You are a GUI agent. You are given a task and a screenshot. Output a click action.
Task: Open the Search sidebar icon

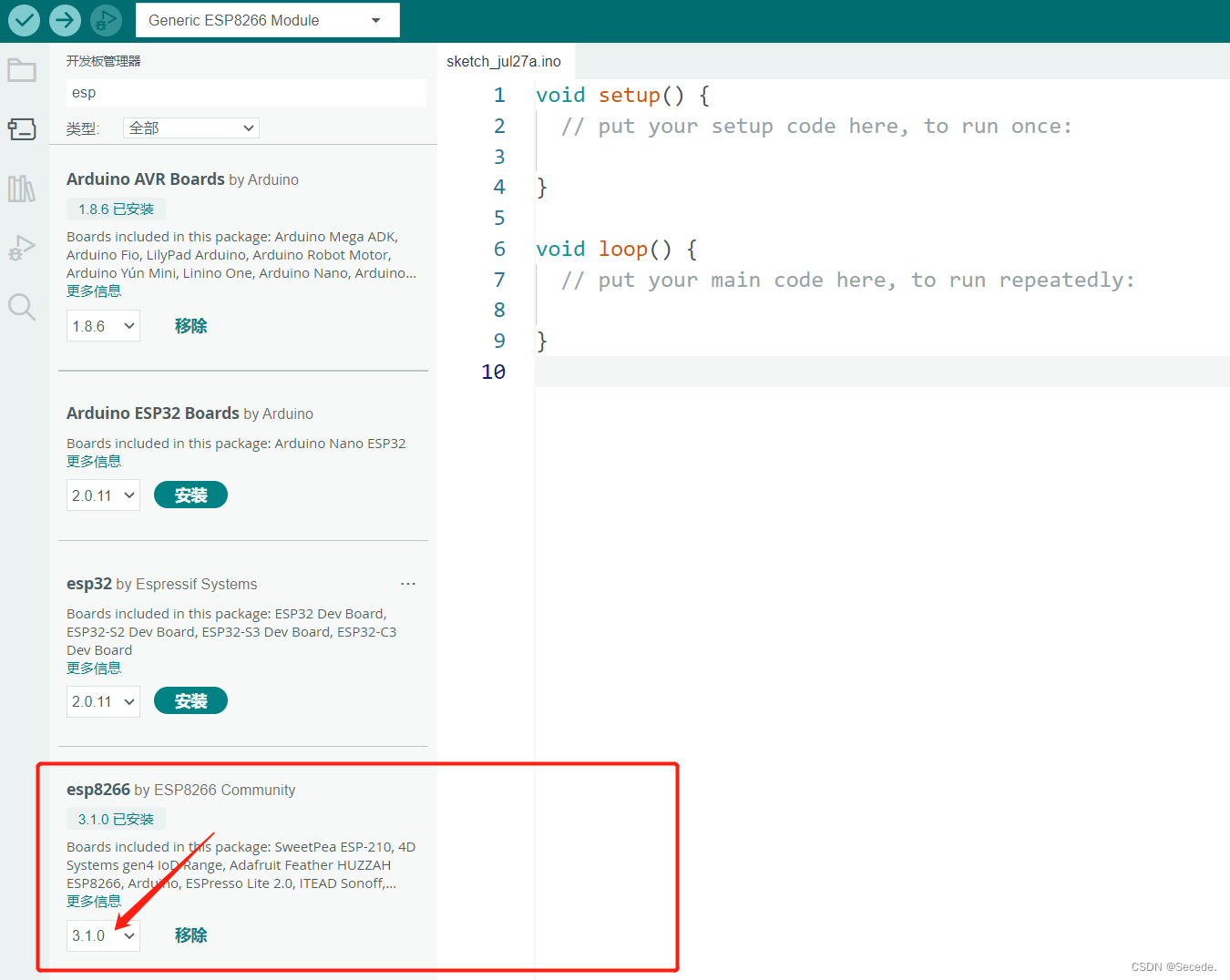[x=22, y=307]
